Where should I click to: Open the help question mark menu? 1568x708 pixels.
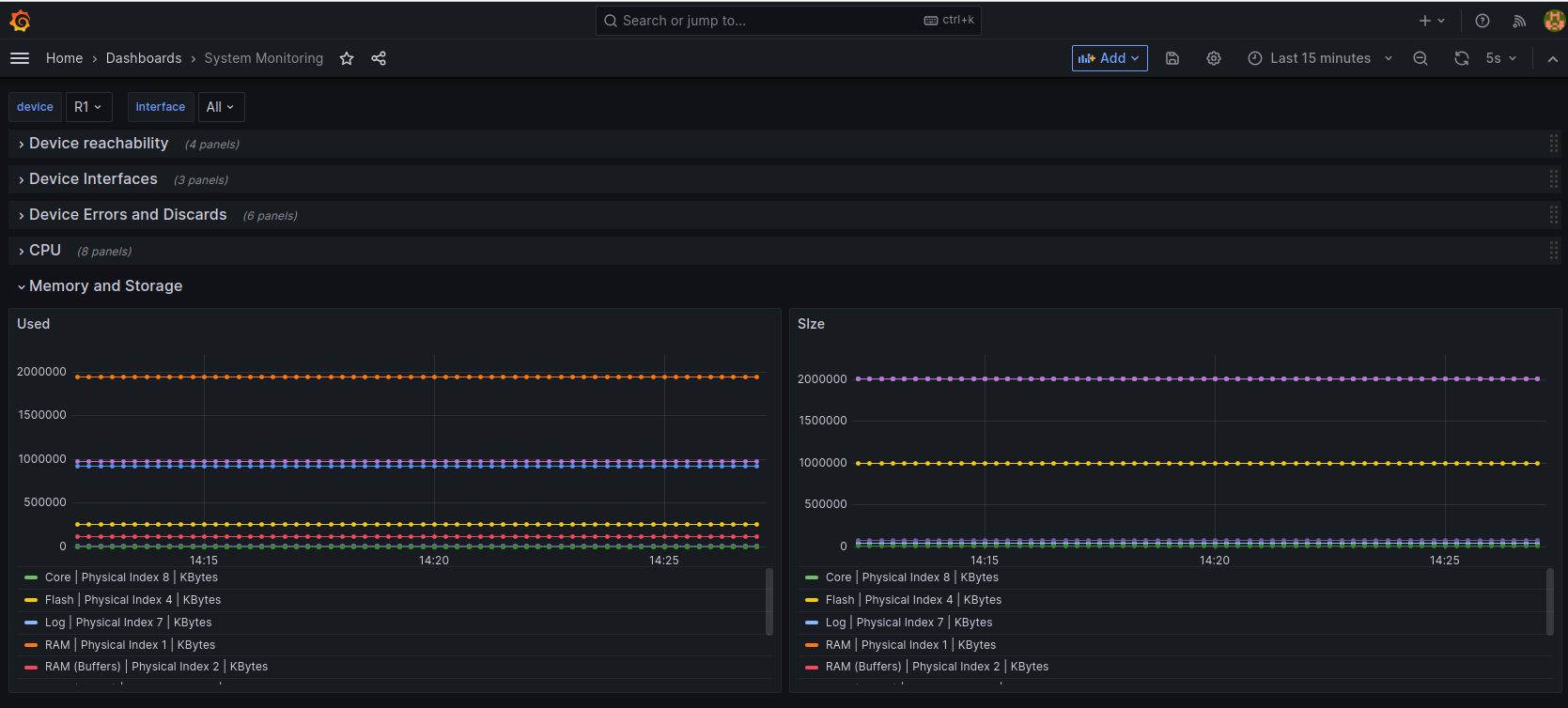pos(1483,21)
